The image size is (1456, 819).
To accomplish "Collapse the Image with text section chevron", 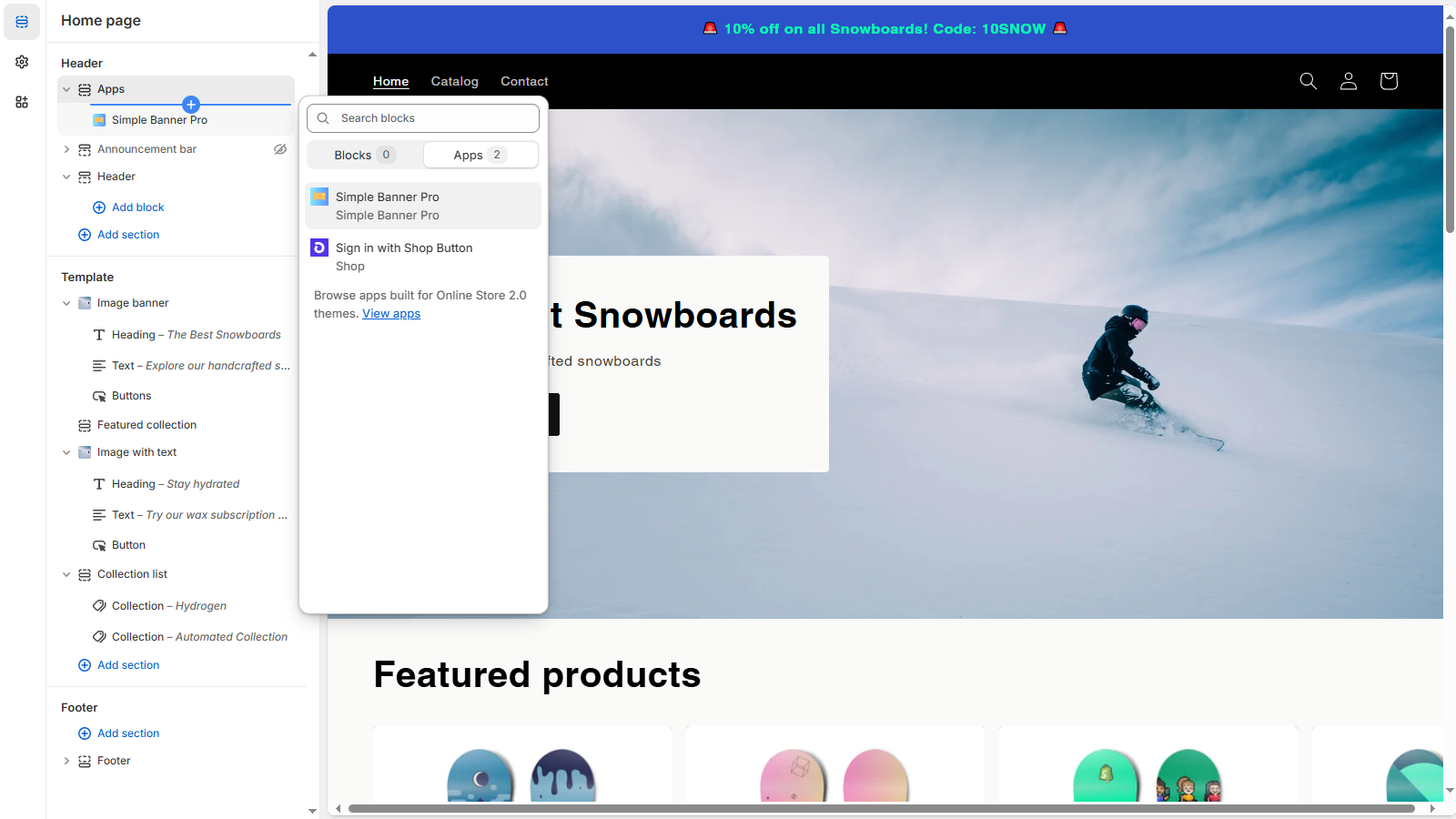I will (x=66, y=452).
